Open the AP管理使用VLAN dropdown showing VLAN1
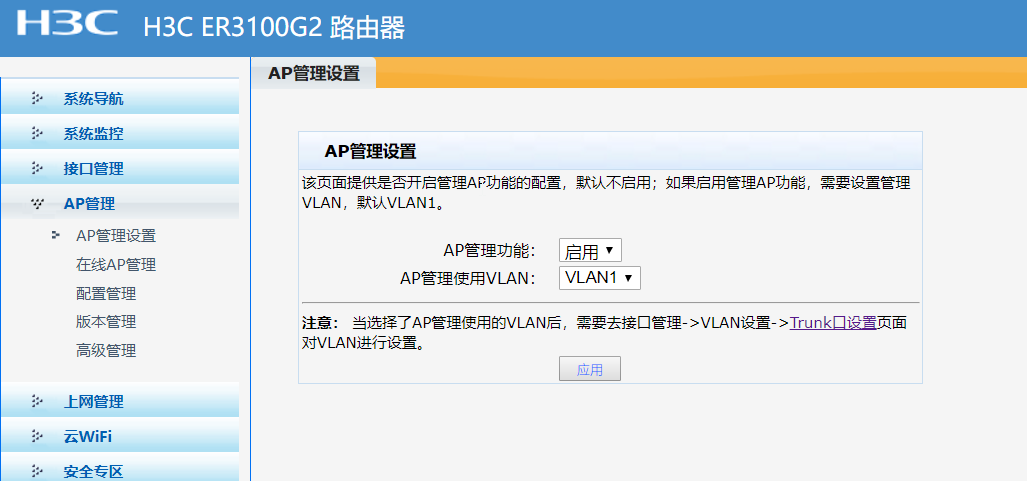Screen dimensions: 1027x481 pos(599,278)
